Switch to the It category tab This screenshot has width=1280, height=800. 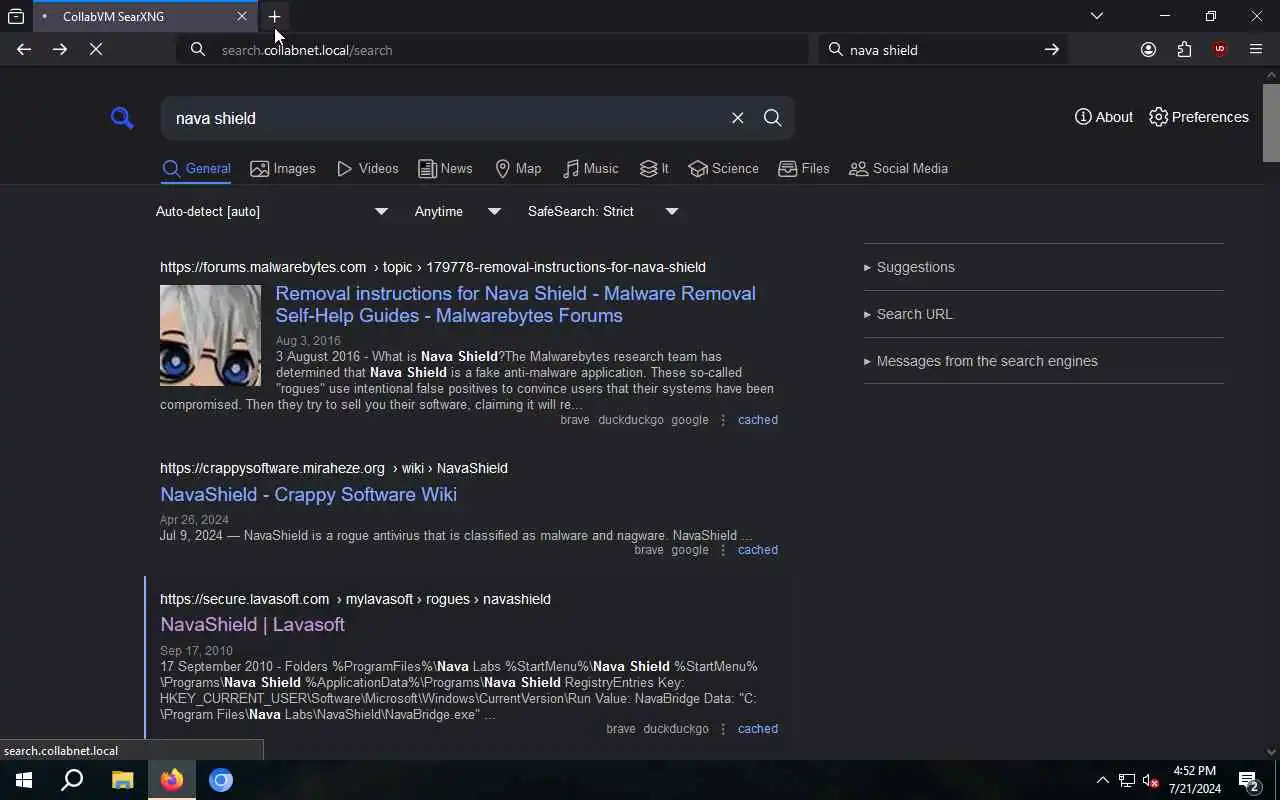[x=654, y=168]
